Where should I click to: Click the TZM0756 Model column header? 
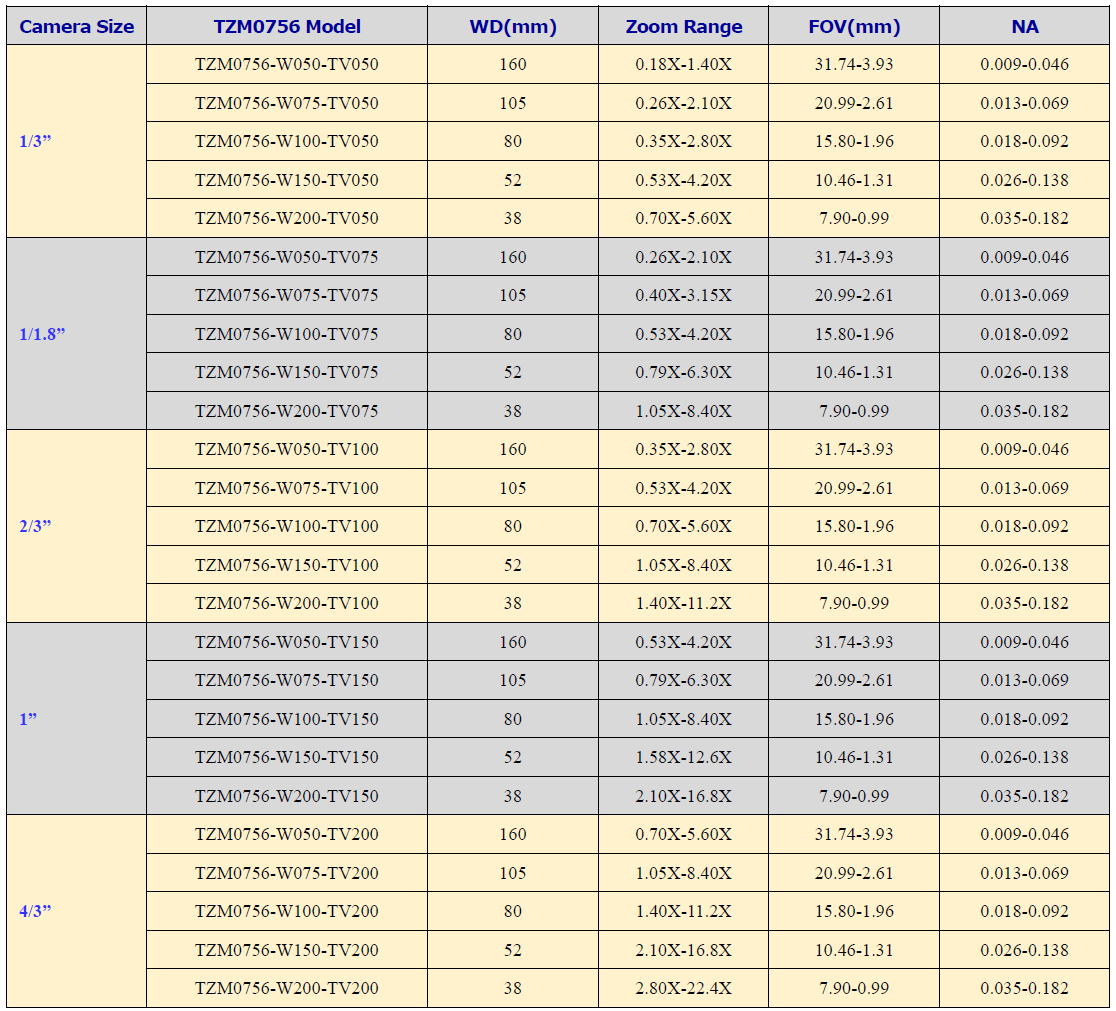point(287,26)
